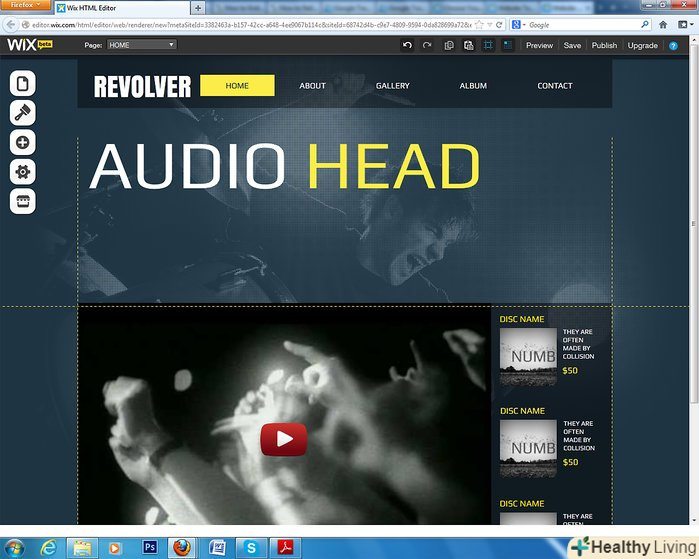Toggle the grid lines icon
Viewport: 699px width, 559px height.
[489, 45]
